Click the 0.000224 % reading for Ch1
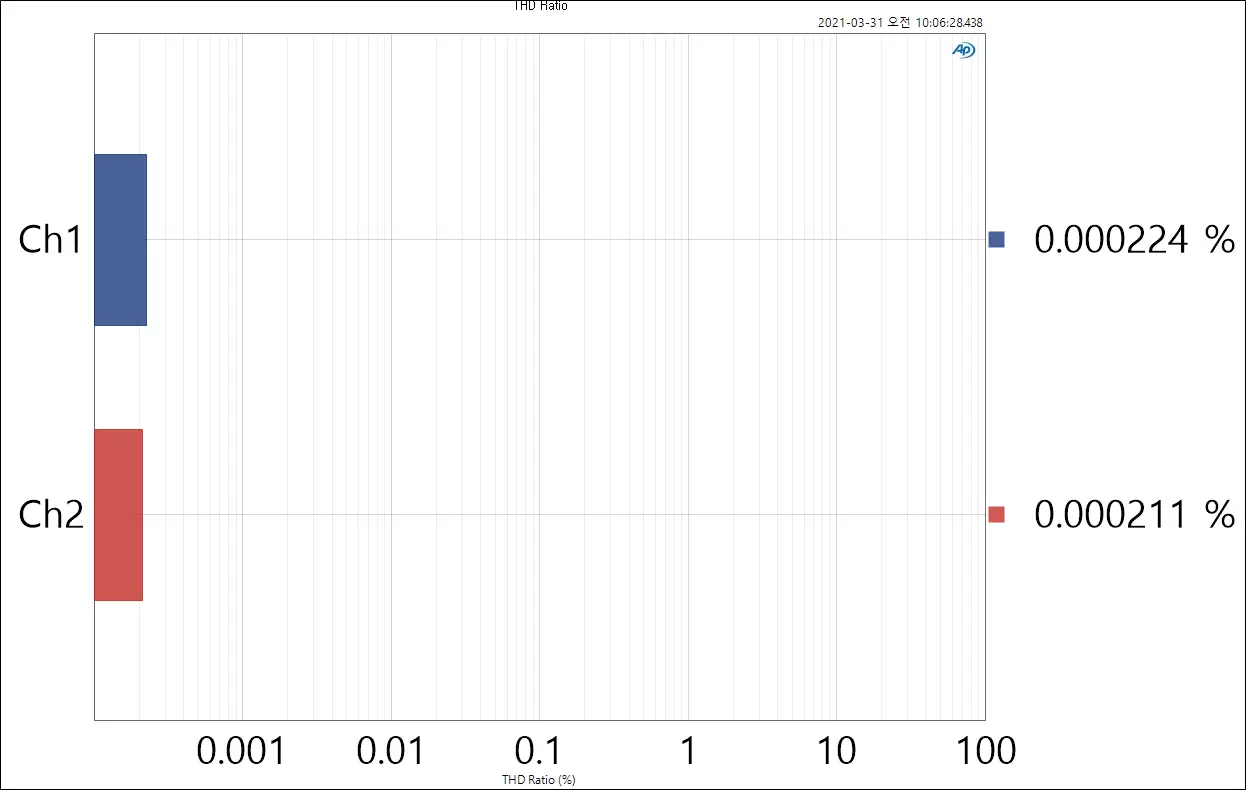The image size is (1246, 790). coord(1113,240)
